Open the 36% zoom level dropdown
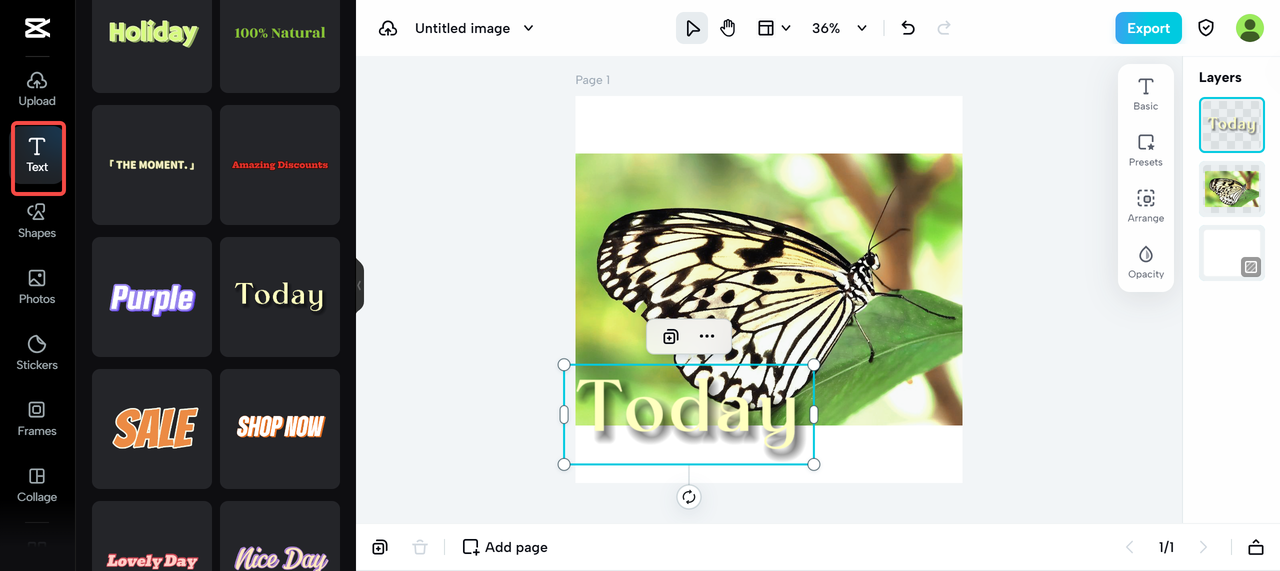The height and width of the screenshot is (571, 1280). point(839,28)
